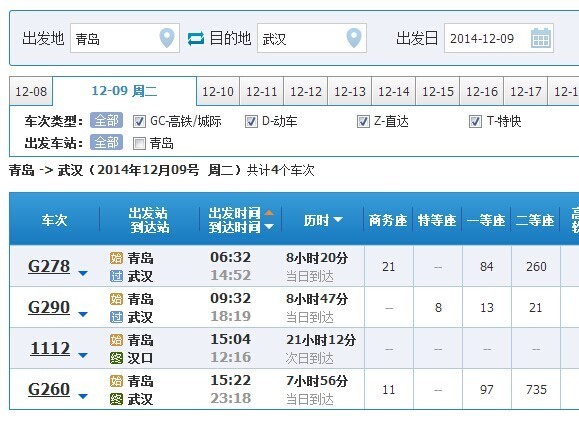The height and width of the screenshot is (439, 579).
Task: Toggle GC-高铁/城际 train type checkbox
Action: pos(139,121)
